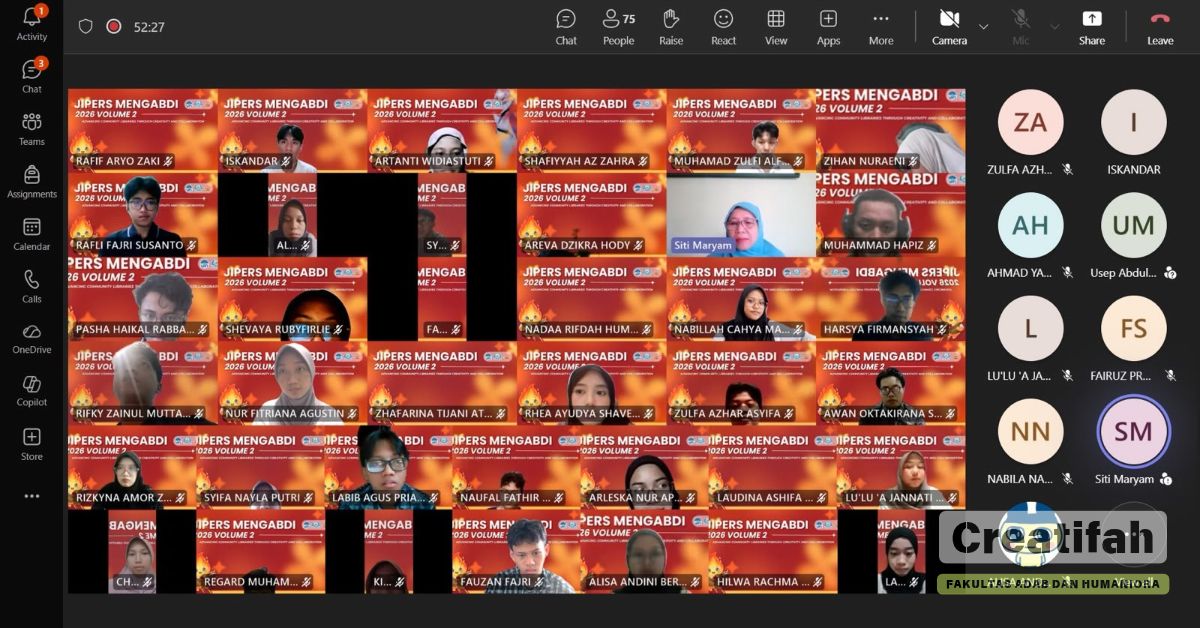Select Fauzan Fajri's video tile
1200x628 pixels.
click(516, 552)
